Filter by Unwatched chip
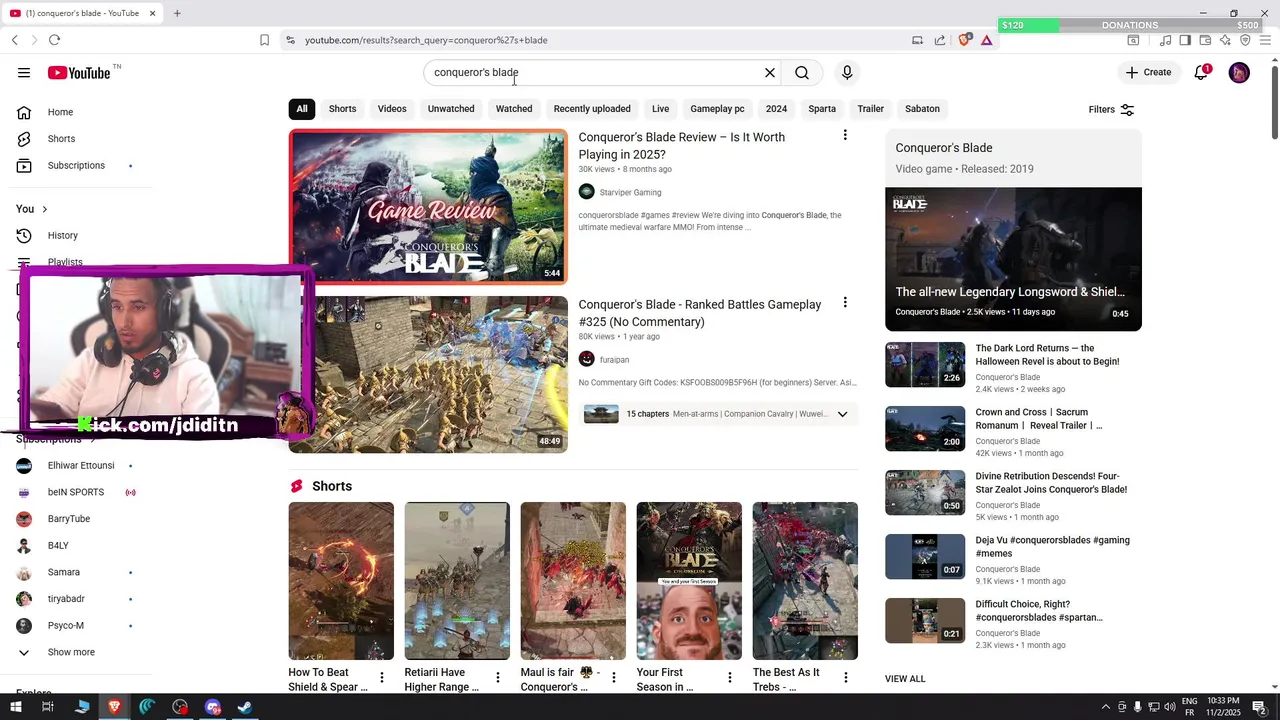The image size is (1280, 720). coord(451,109)
